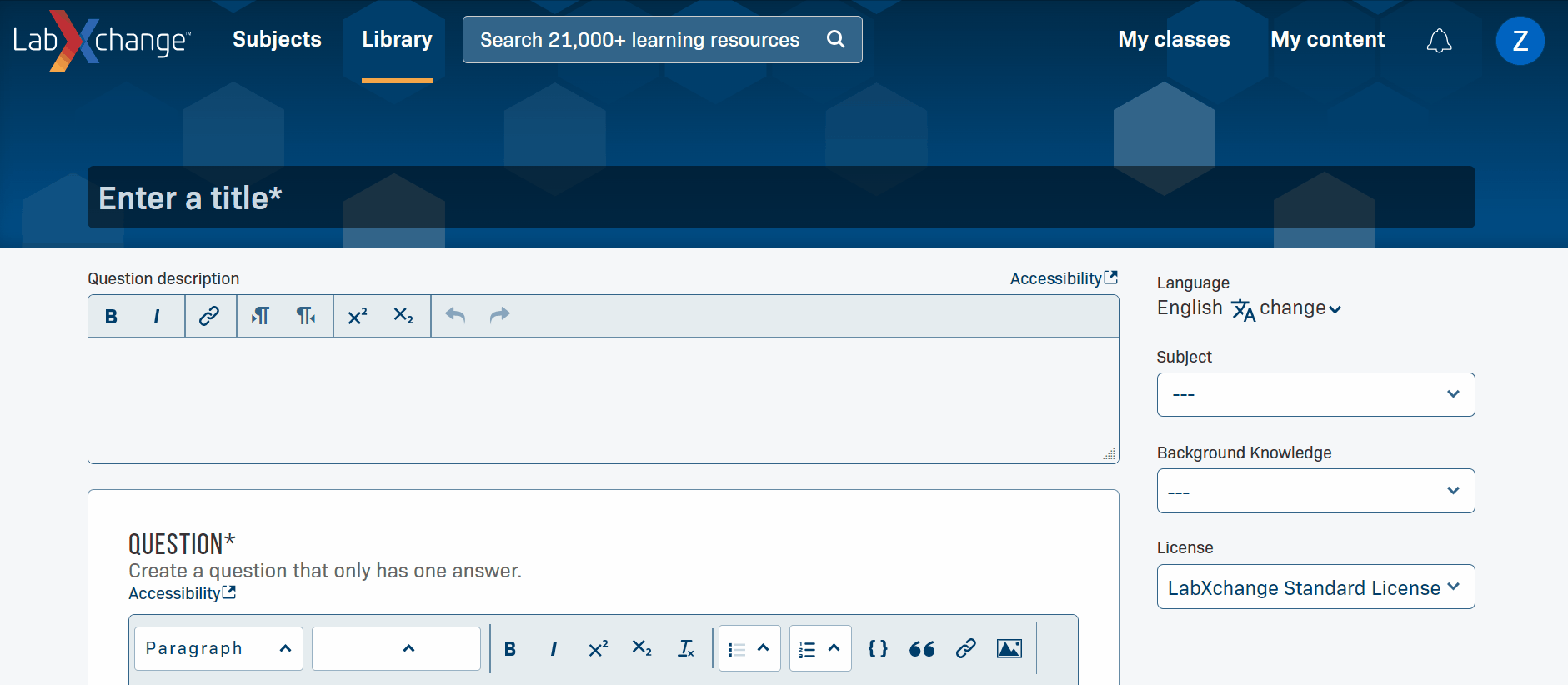Open My content
1568x685 pixels.
click(x=1327, y=39)
